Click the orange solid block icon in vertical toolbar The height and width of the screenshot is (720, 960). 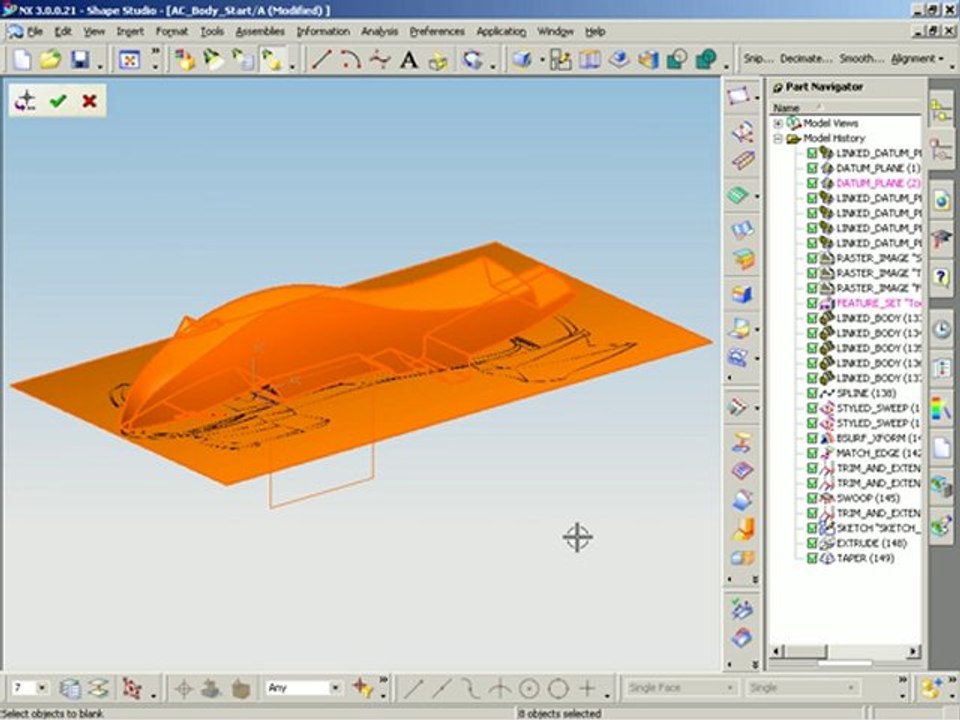[x=743, y=528]
